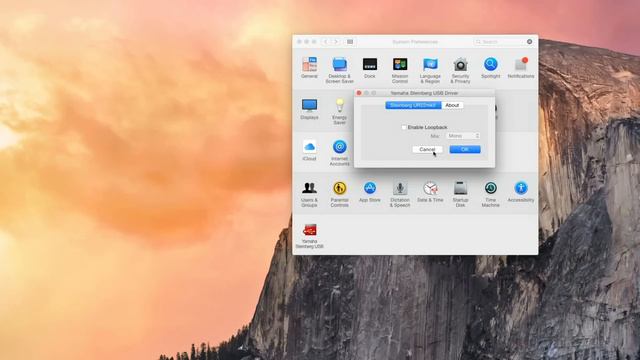Image resolution: width=640 pixels, height=360 pixels.
Task: Open the Mix Mono dropdown
Action: pyautogui.click(x=463, y=136)
